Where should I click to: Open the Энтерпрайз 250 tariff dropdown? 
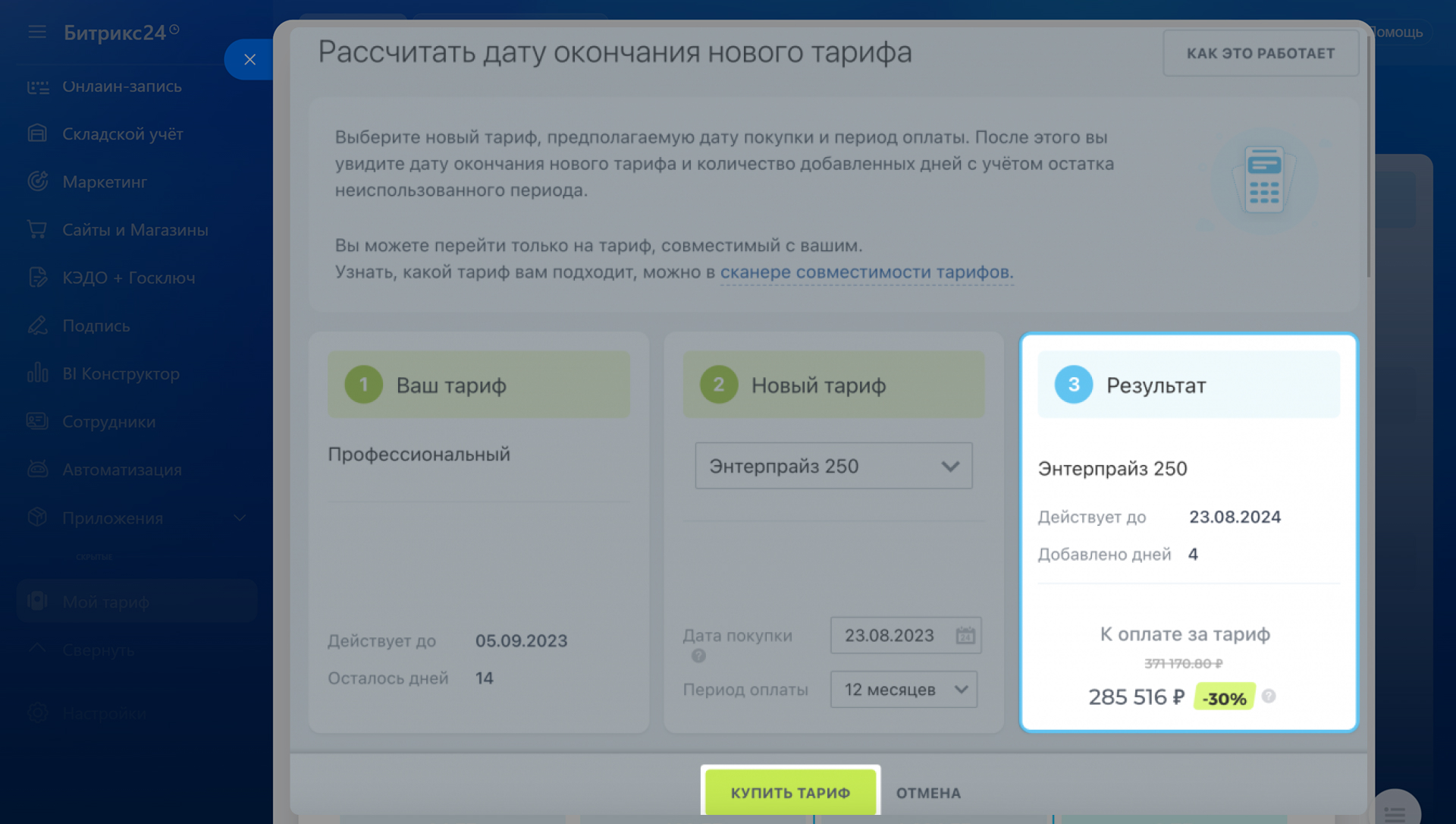pos(833,466)
